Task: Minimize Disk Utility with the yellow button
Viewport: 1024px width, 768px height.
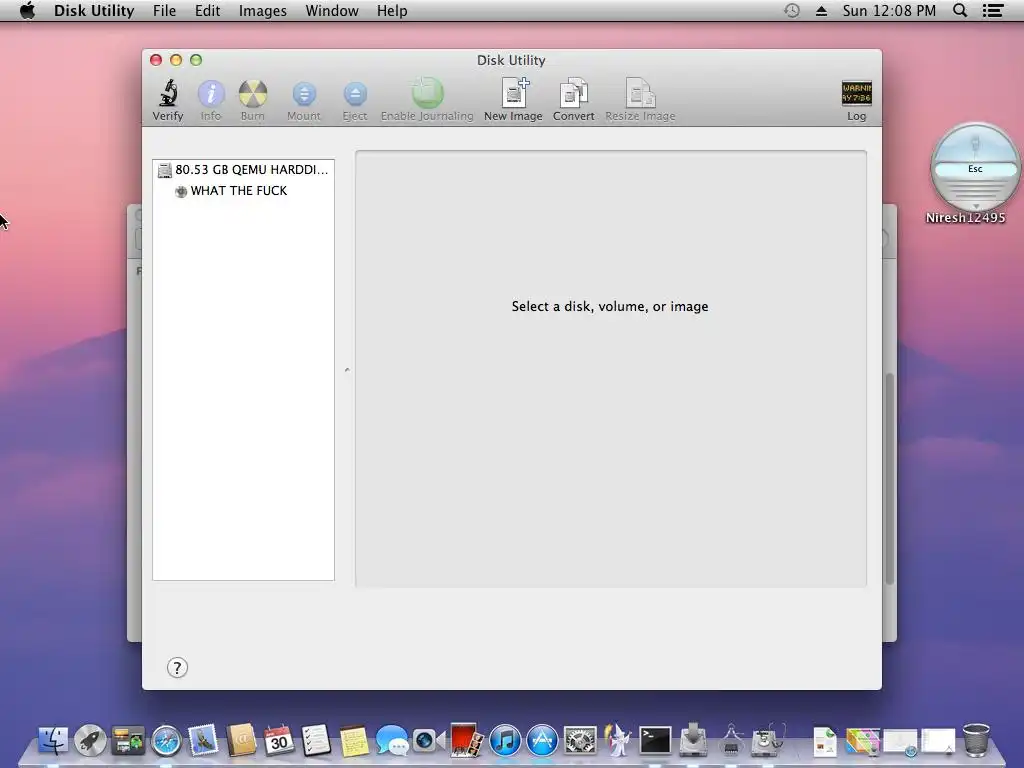Action: pos(176,60)
